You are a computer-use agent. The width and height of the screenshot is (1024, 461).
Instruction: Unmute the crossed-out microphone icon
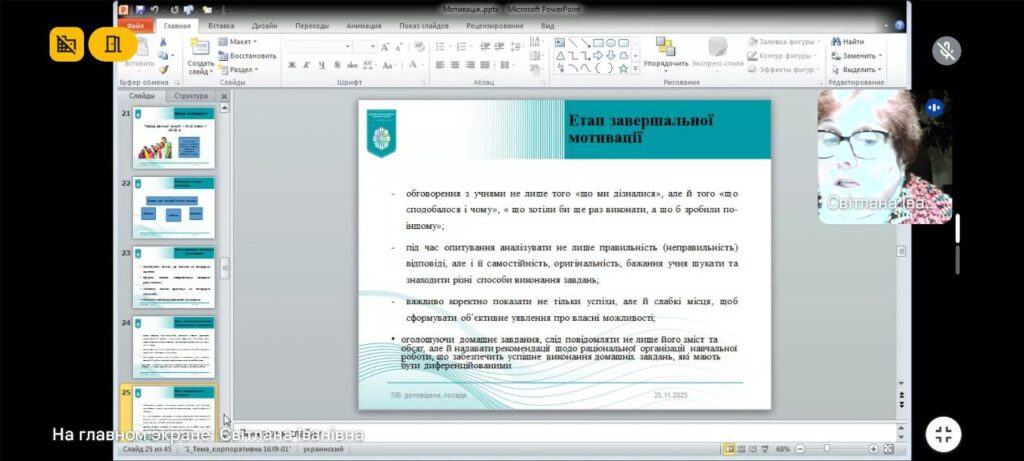[x=945, y=50]
